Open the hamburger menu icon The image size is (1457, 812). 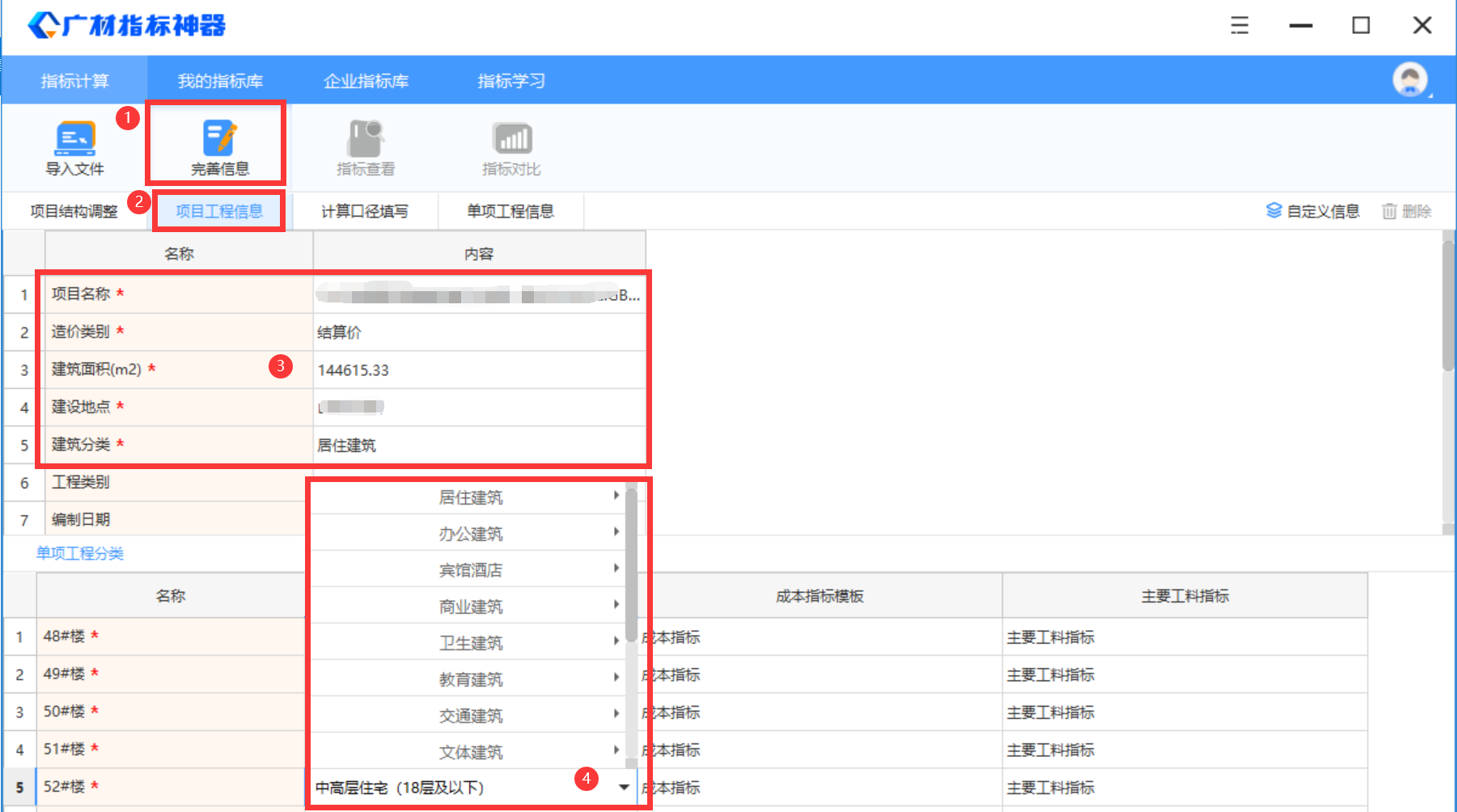point(1239,25)
